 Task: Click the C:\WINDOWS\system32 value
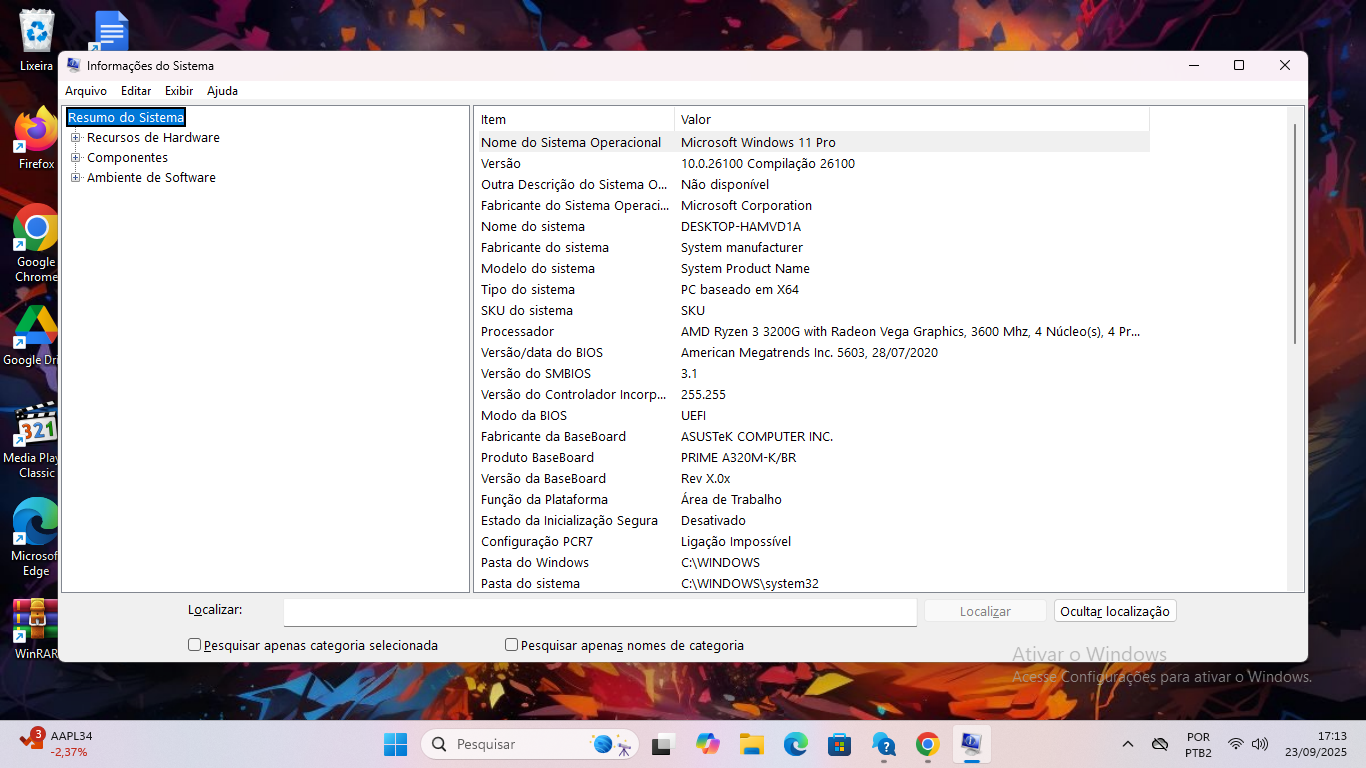[x=750, y=584]
